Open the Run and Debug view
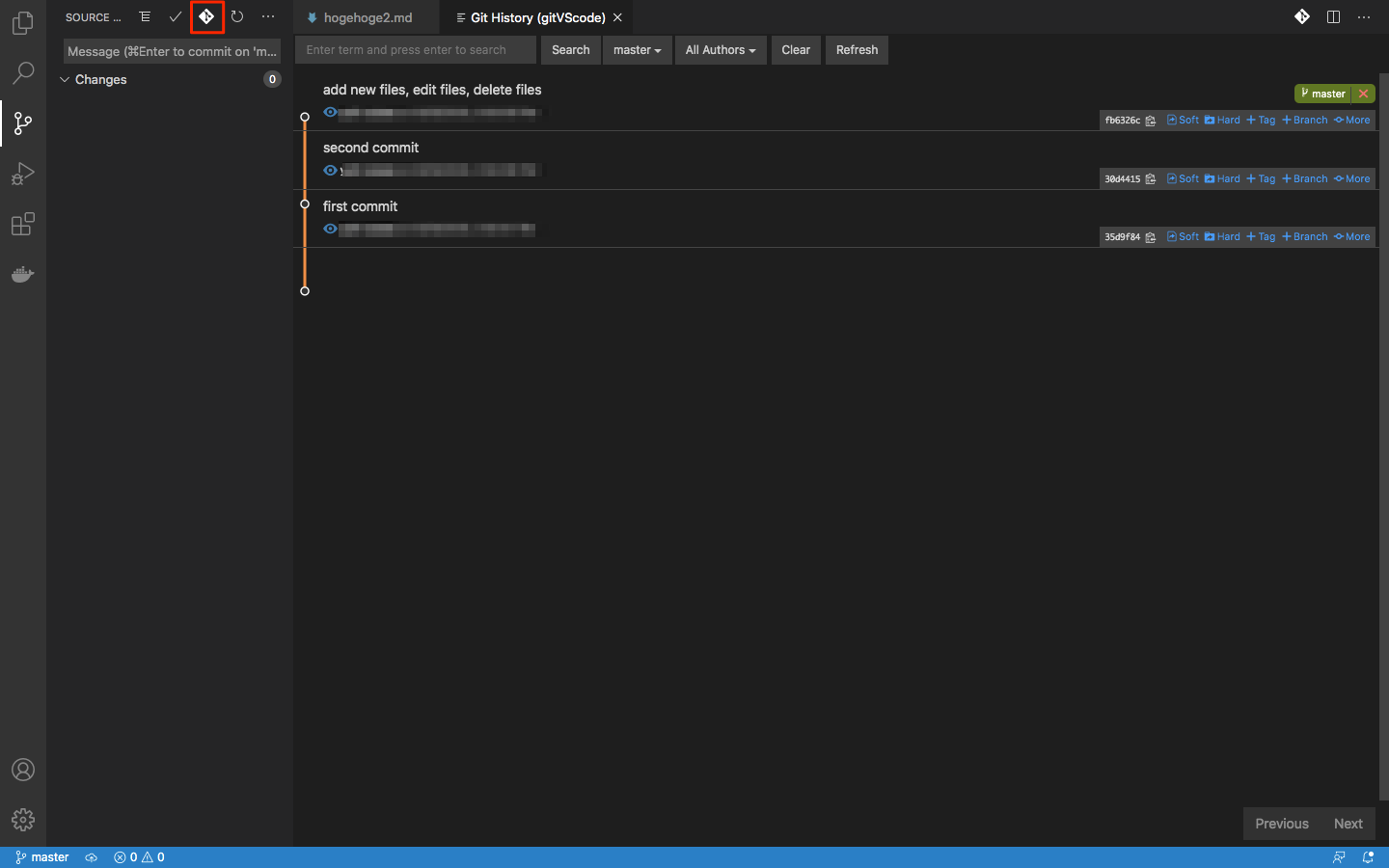 tap(23, 174)
